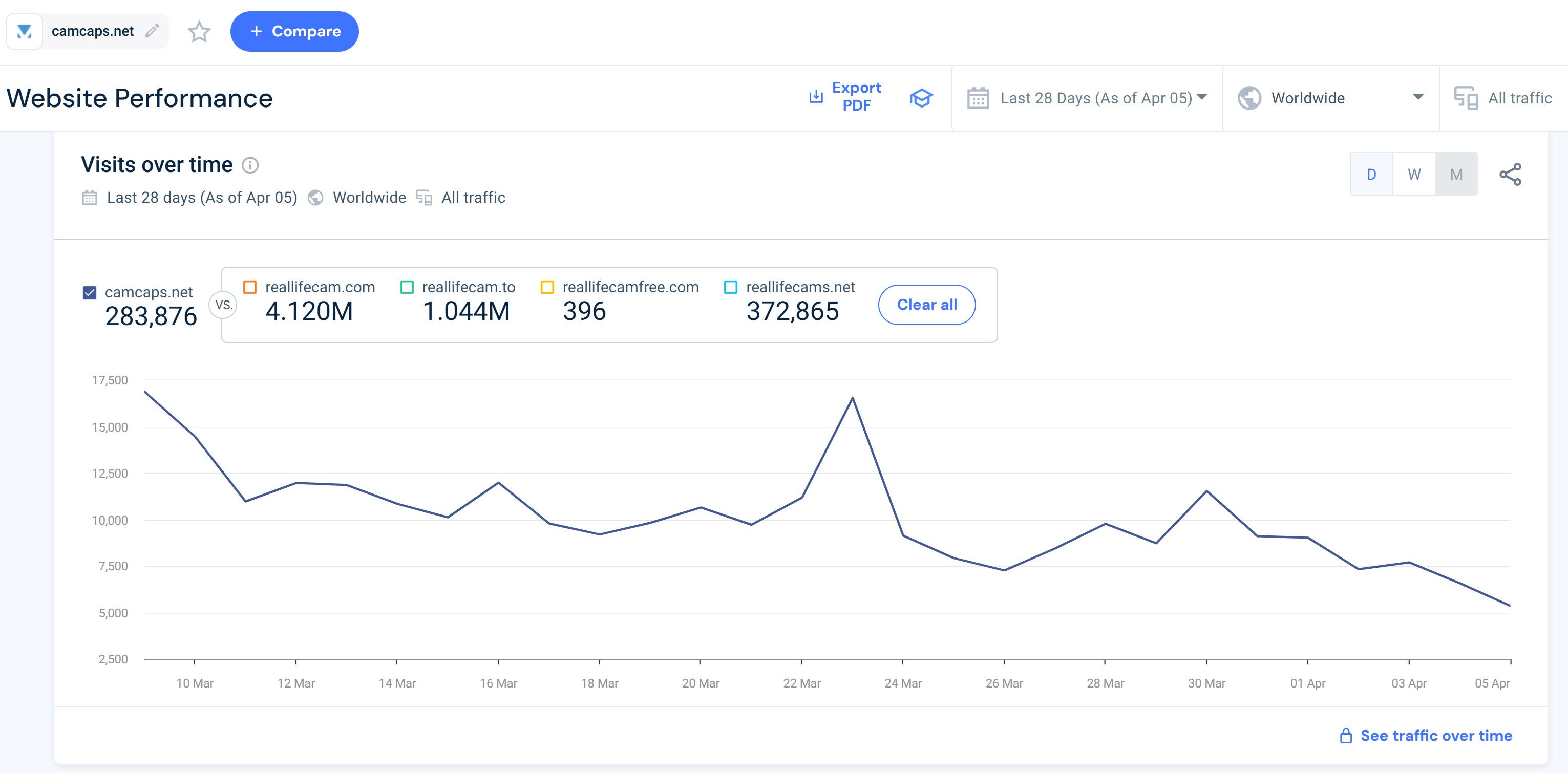Uncheck the camcaps.net series checkbox
This screenshot has width=1568, height=773.
[90, 293]
